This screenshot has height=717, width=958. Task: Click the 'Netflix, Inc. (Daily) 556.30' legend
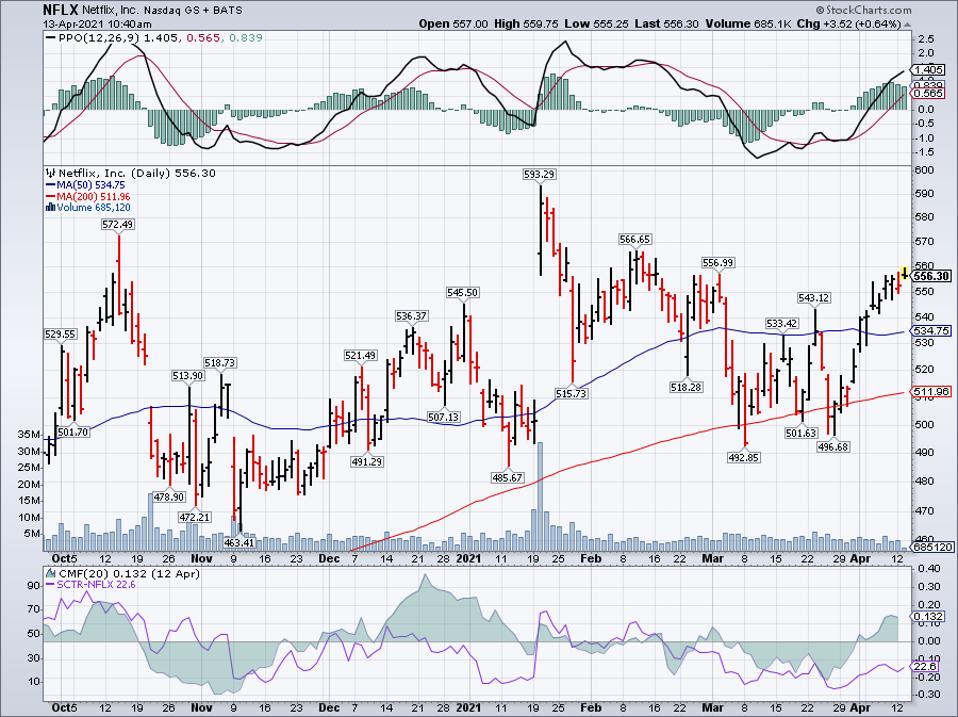pos(137,173)
